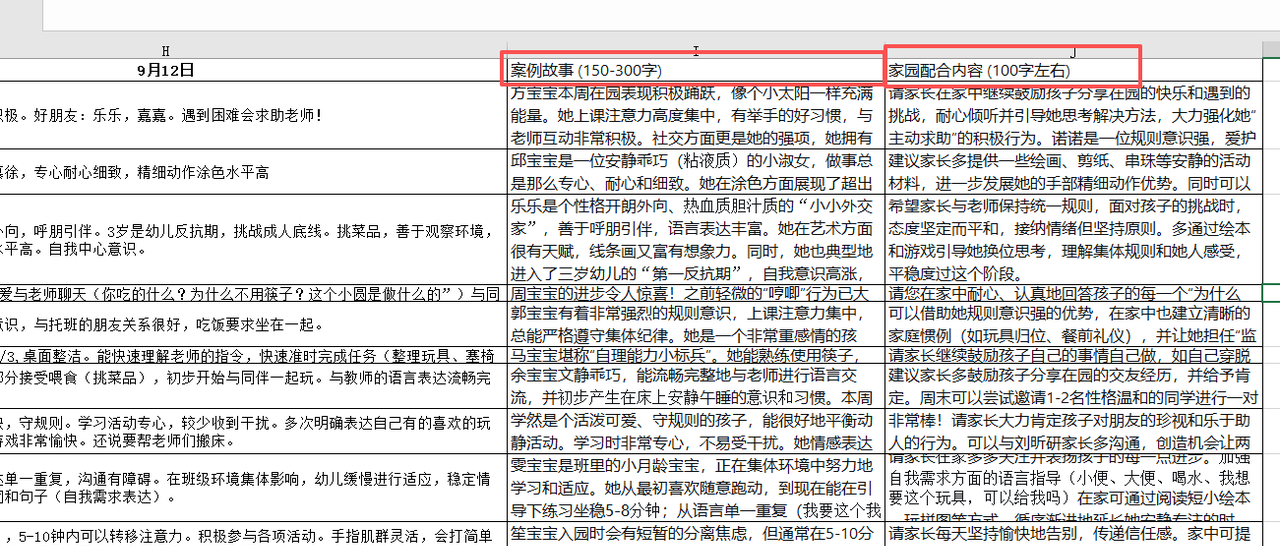Screen dimensions: 1280x546
Task: Select column I header
Action: (x=696, y=50)
